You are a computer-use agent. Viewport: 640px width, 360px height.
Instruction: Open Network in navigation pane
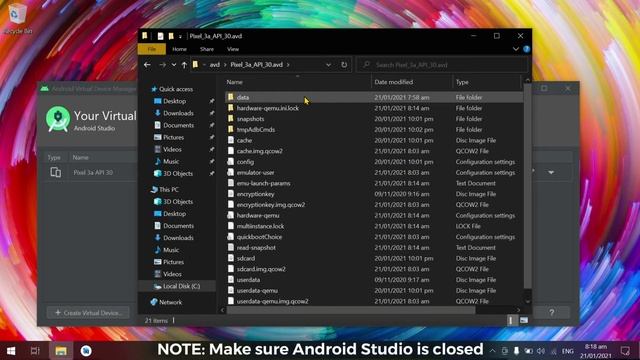coord(171,302)
